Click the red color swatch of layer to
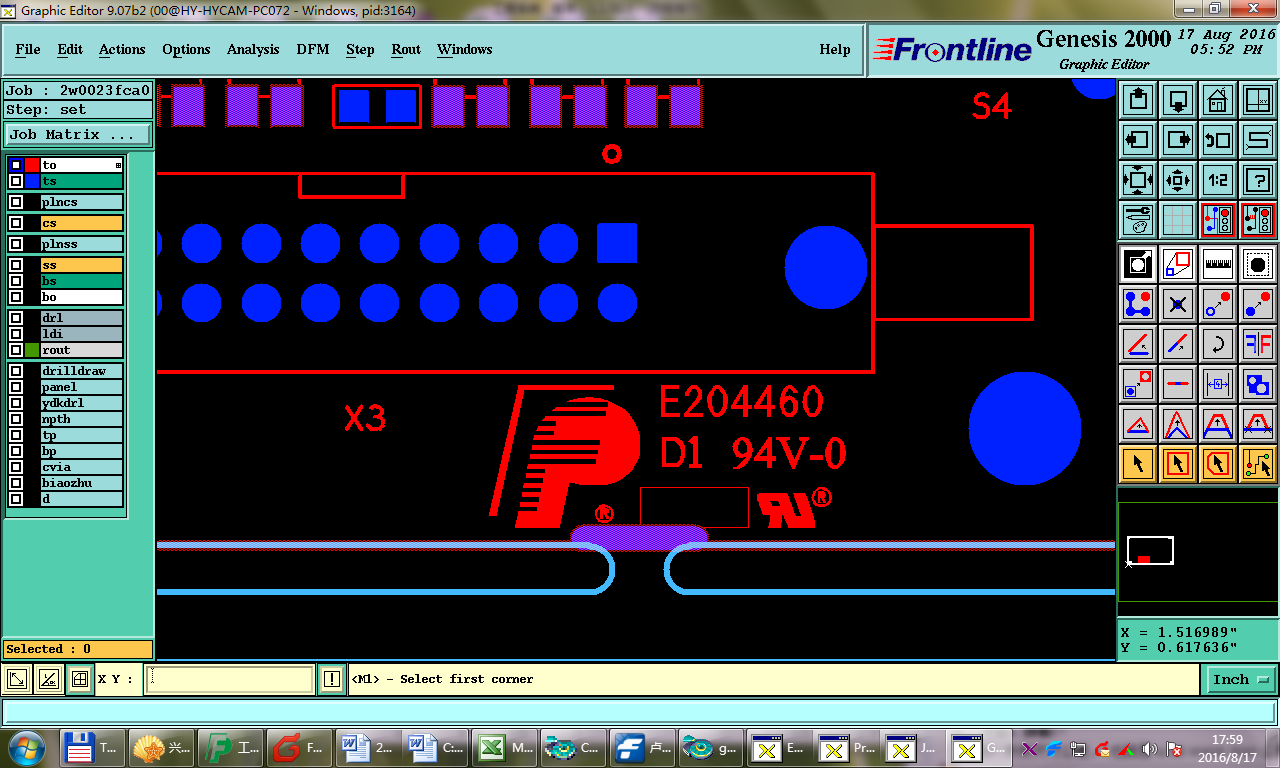The height and width of the screenshot is (768, 1280). (32, 165)
